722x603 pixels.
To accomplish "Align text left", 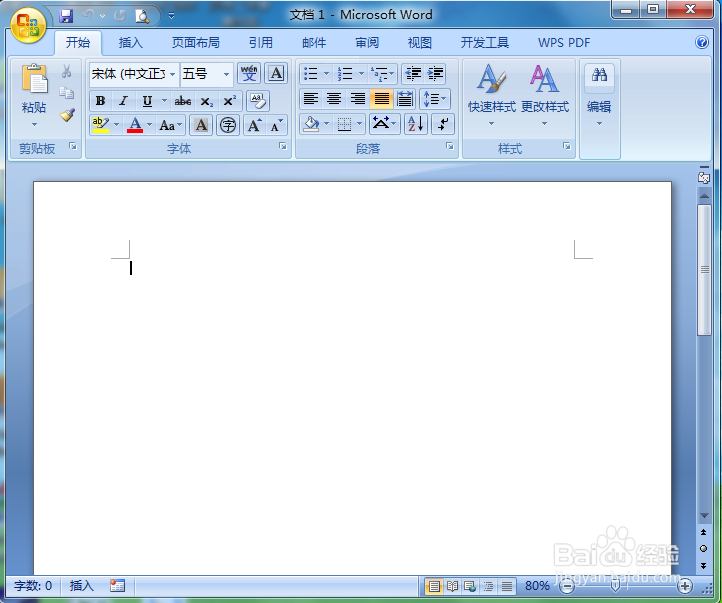I will (311, 99).
